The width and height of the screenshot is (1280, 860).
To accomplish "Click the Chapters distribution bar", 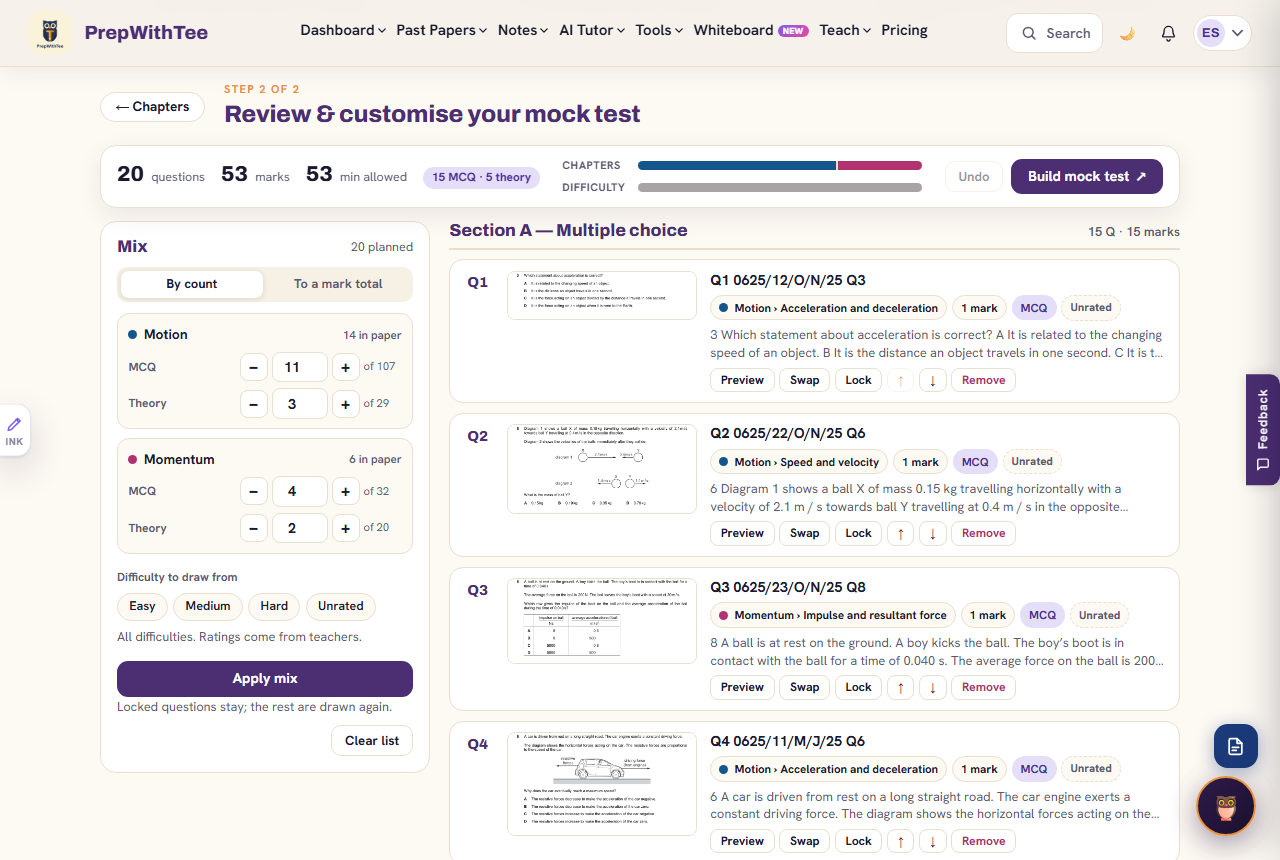I will point(780,166).
